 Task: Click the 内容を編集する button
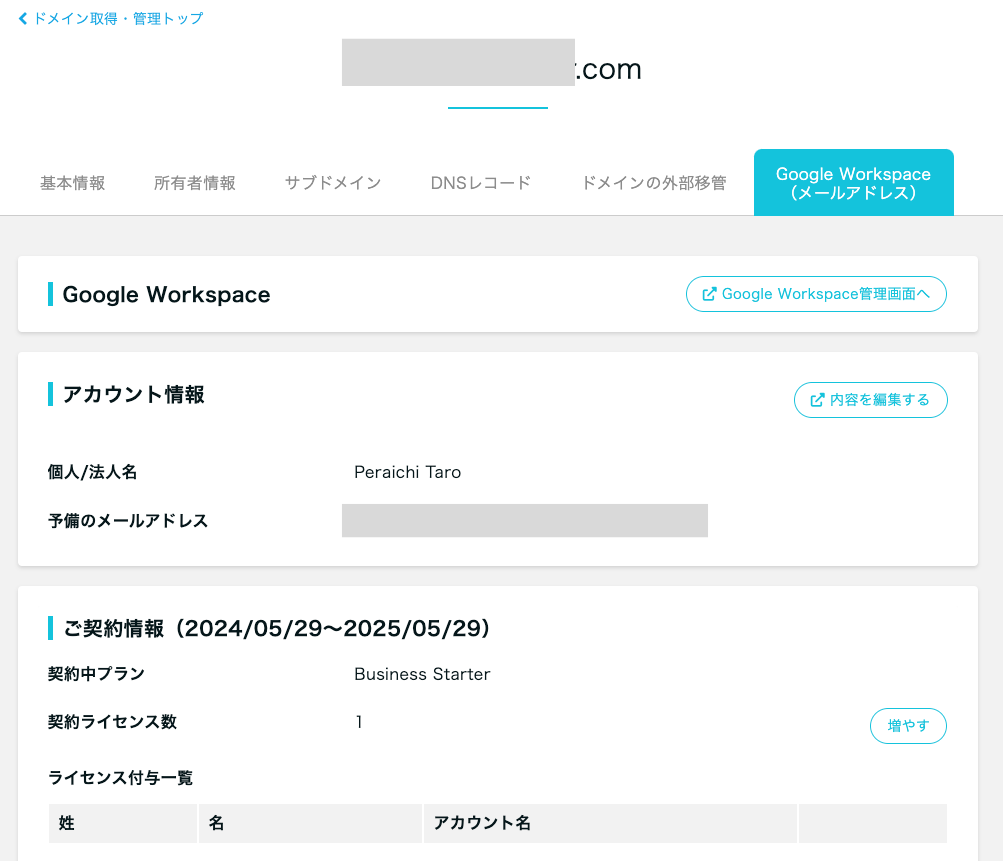(x=869, y=399)
